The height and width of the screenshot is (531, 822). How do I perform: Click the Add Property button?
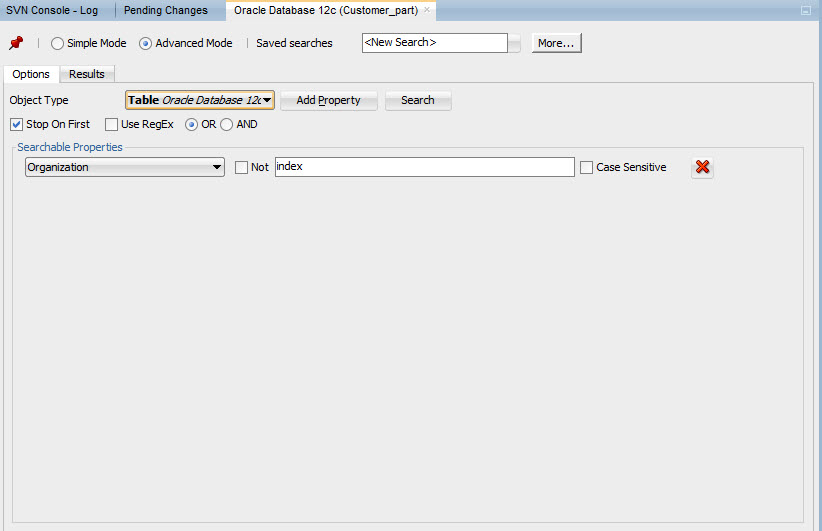coord(328,101)
